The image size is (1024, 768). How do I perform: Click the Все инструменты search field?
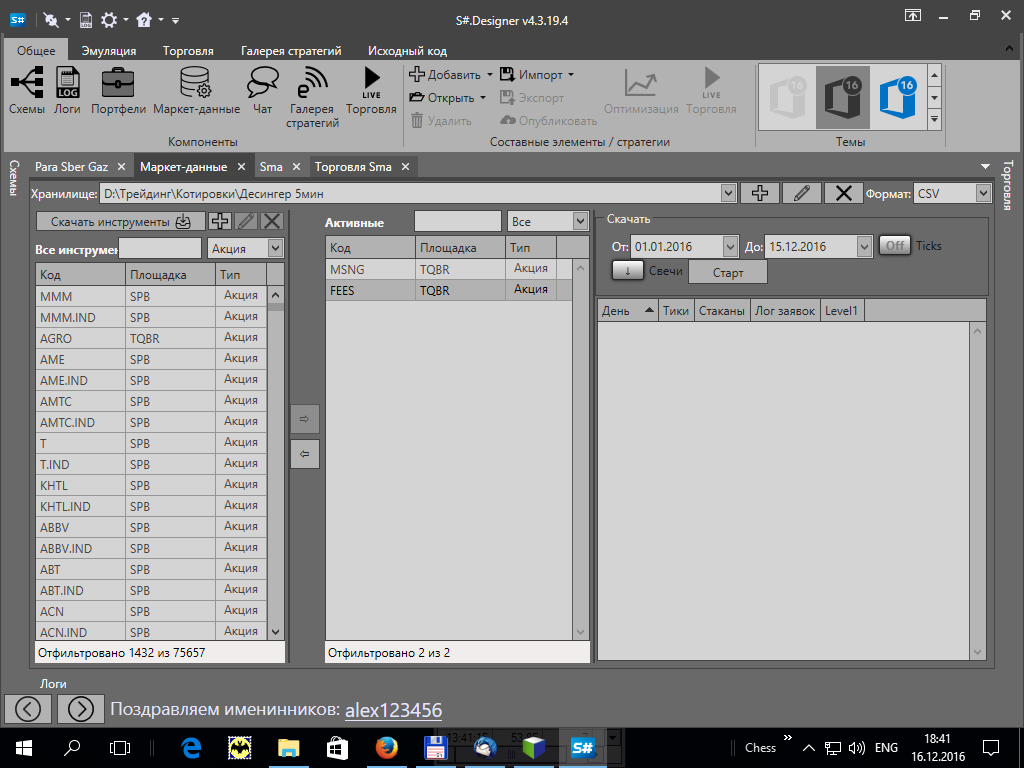pos(160,248)
